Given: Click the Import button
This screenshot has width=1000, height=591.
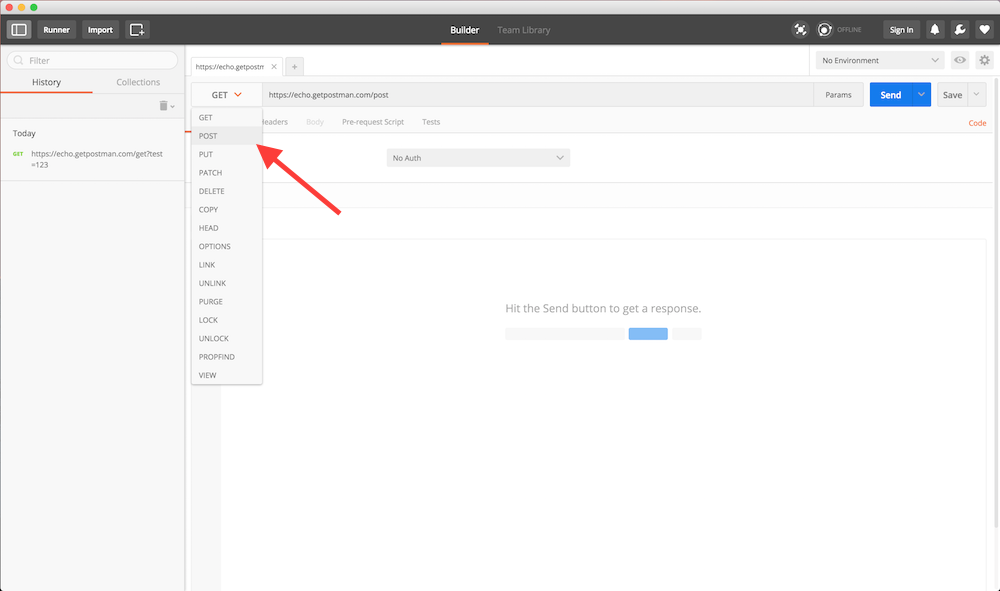Looking at the screenshot, I should 100,29.
